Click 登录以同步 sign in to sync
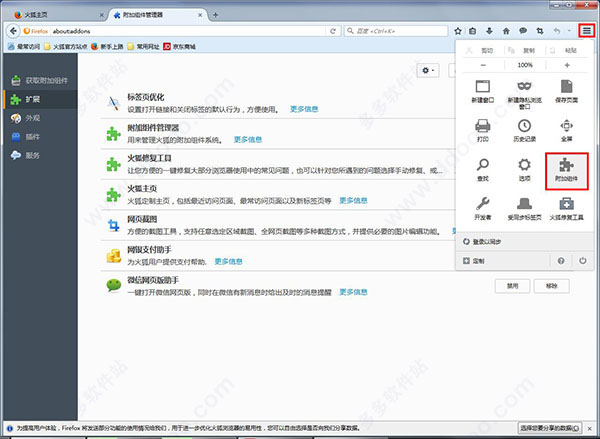600x439 pixels. click(x=524, y=242)
